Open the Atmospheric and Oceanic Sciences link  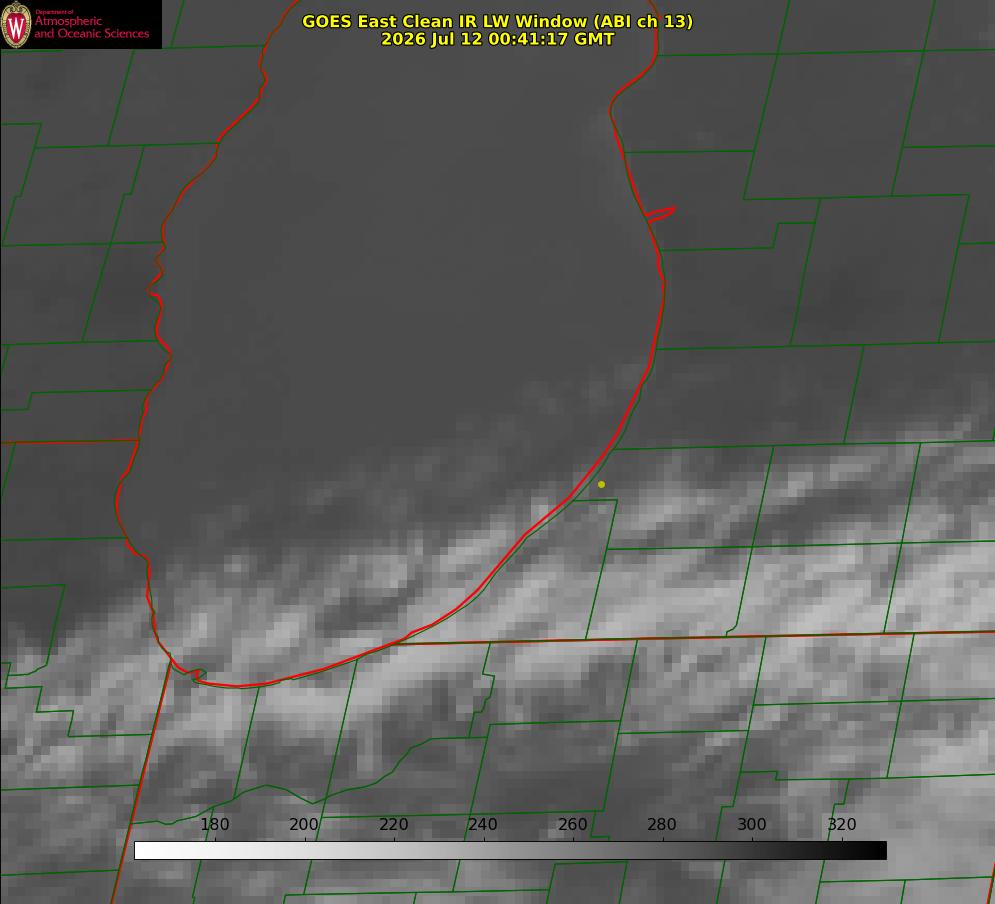pos(91,27)
